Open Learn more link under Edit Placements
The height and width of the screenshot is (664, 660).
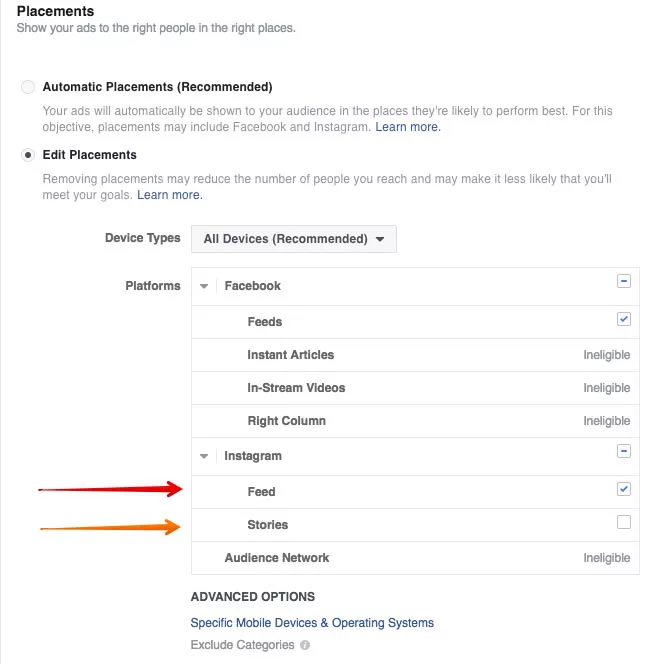tap(170, 195)
